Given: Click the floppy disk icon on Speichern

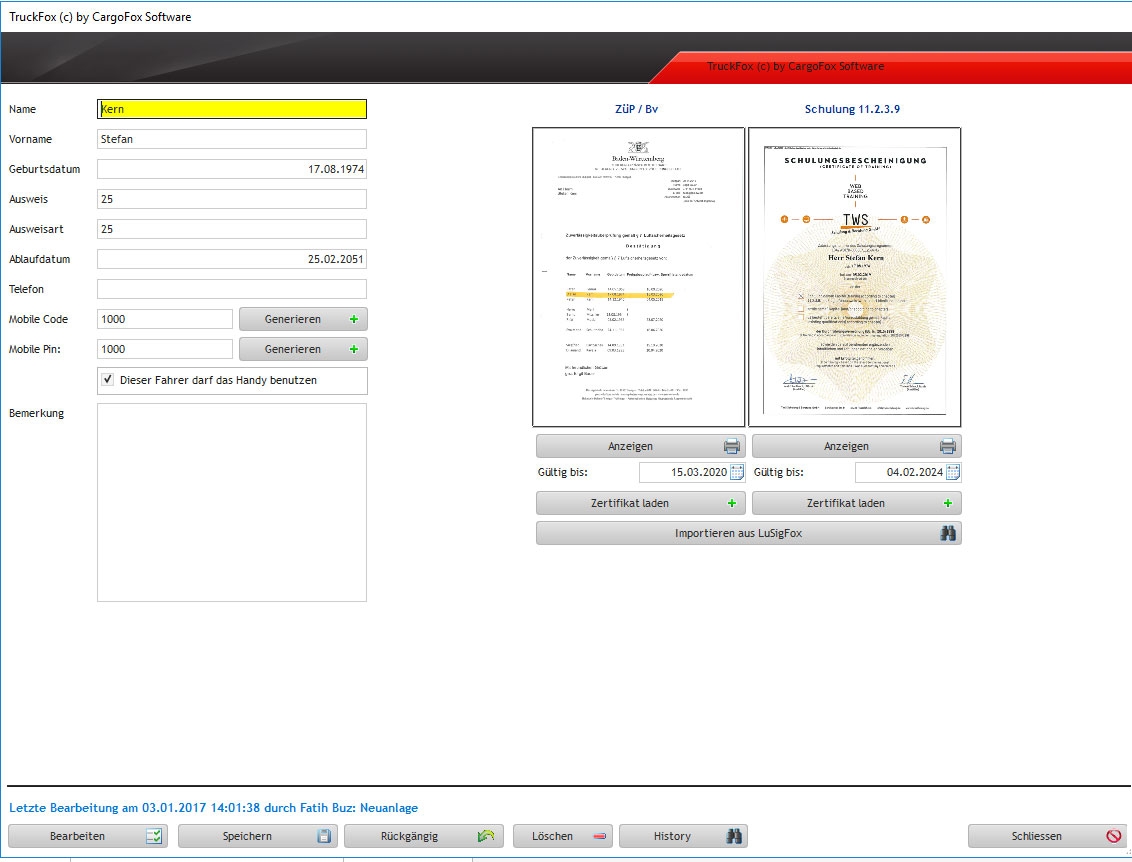Looking at the screenshot, I should click(324, 836).
